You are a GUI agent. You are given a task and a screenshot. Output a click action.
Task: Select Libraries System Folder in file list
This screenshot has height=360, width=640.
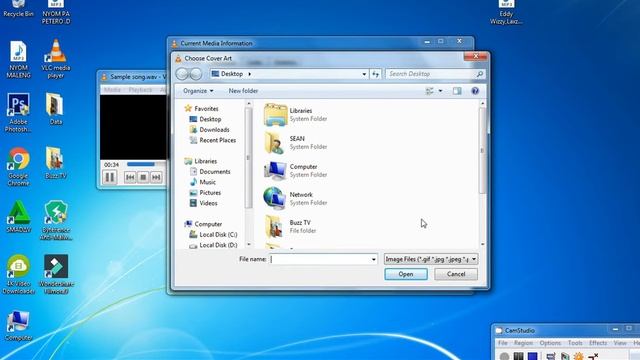tap(296, 115)
